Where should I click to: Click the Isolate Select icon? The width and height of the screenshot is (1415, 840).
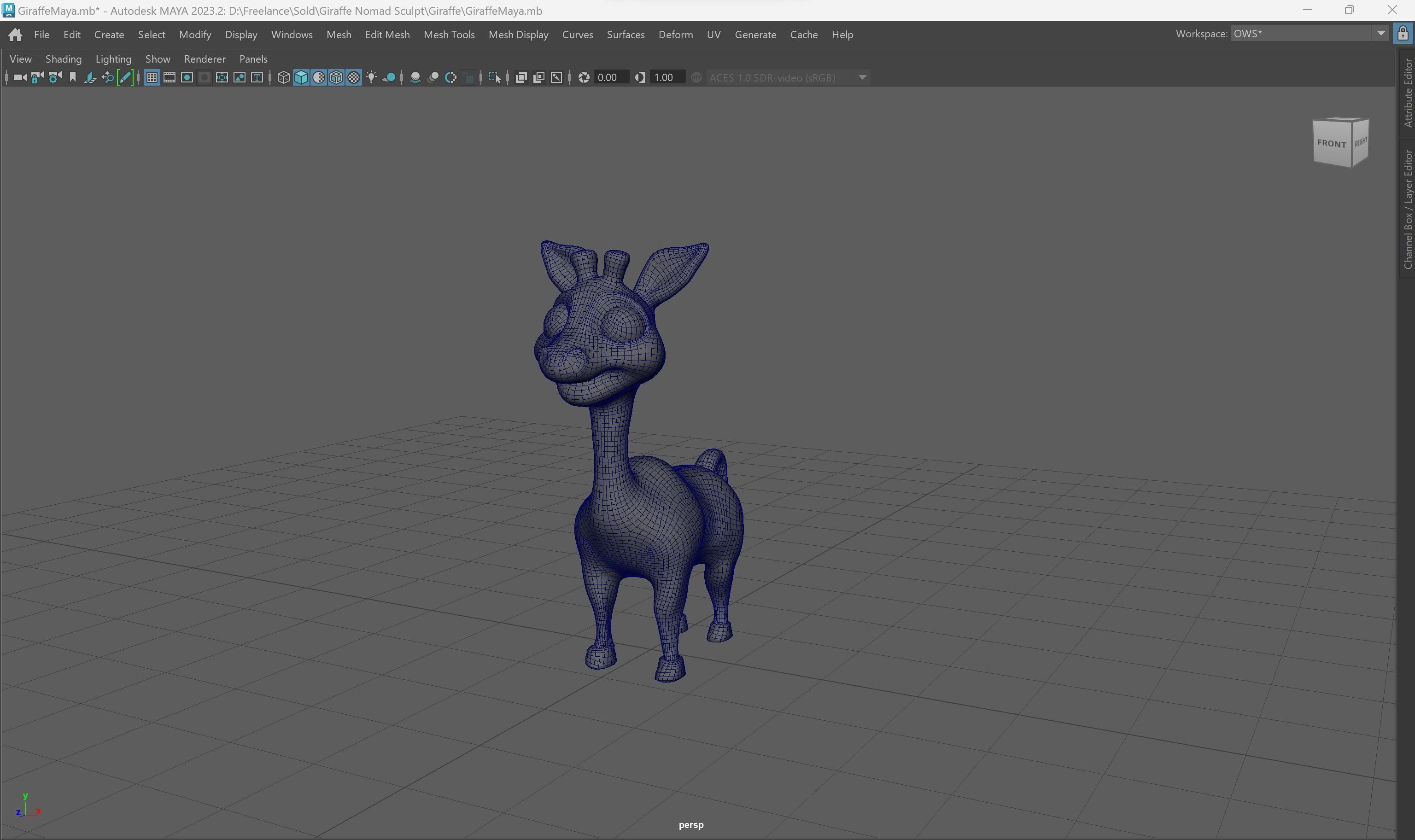click(x=495, y=77)
